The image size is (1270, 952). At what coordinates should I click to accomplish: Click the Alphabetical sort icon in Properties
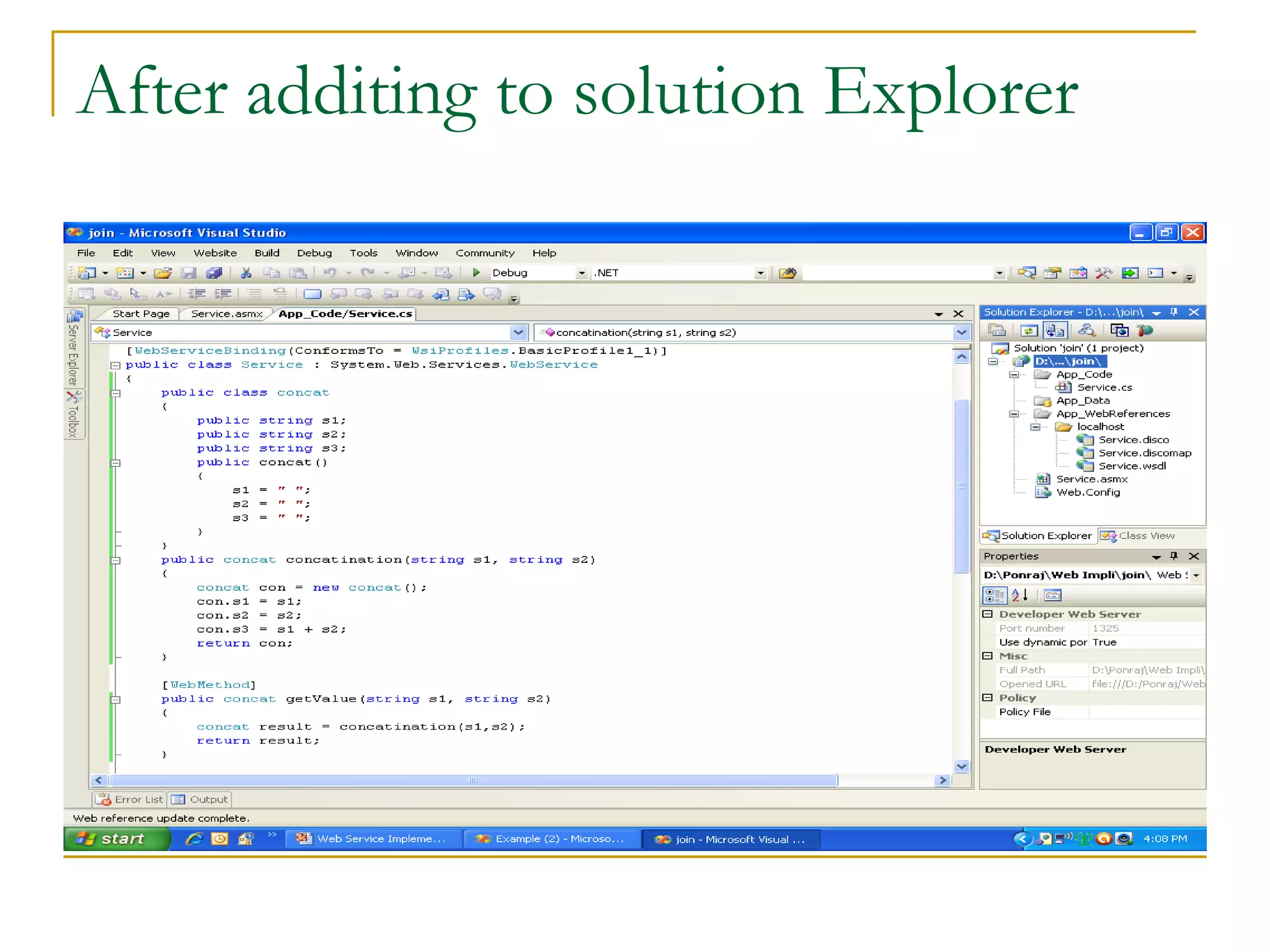click(x=1020, y=596)
